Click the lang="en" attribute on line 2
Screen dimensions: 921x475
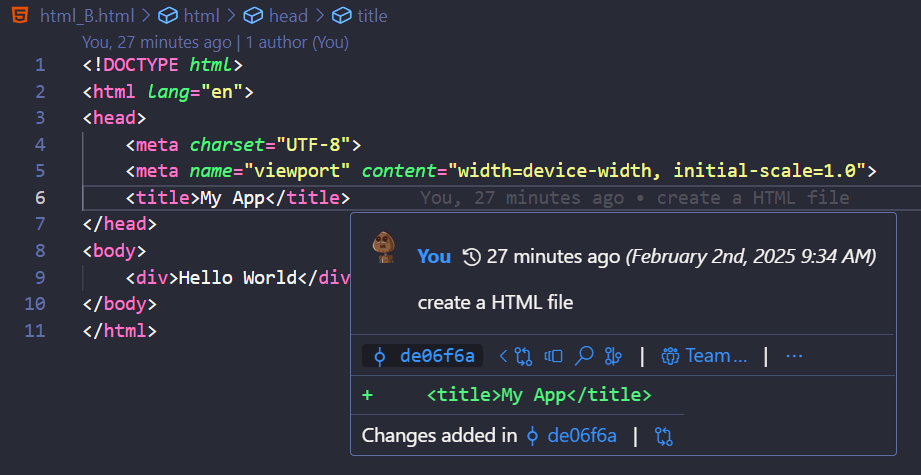click(x=195, y=92)
